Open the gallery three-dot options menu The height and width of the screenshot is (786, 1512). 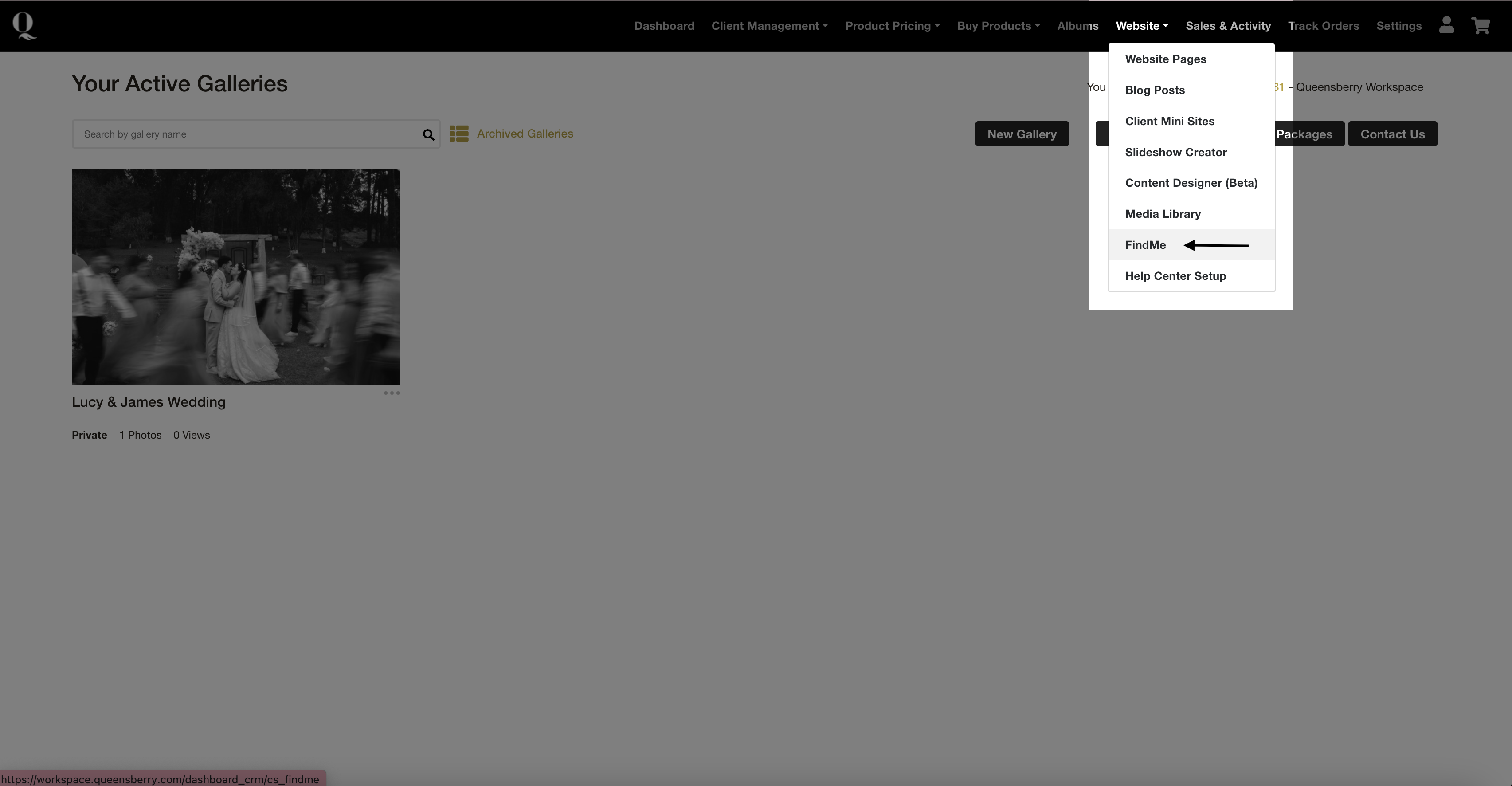pyautogui.click(x=392, y=393)
